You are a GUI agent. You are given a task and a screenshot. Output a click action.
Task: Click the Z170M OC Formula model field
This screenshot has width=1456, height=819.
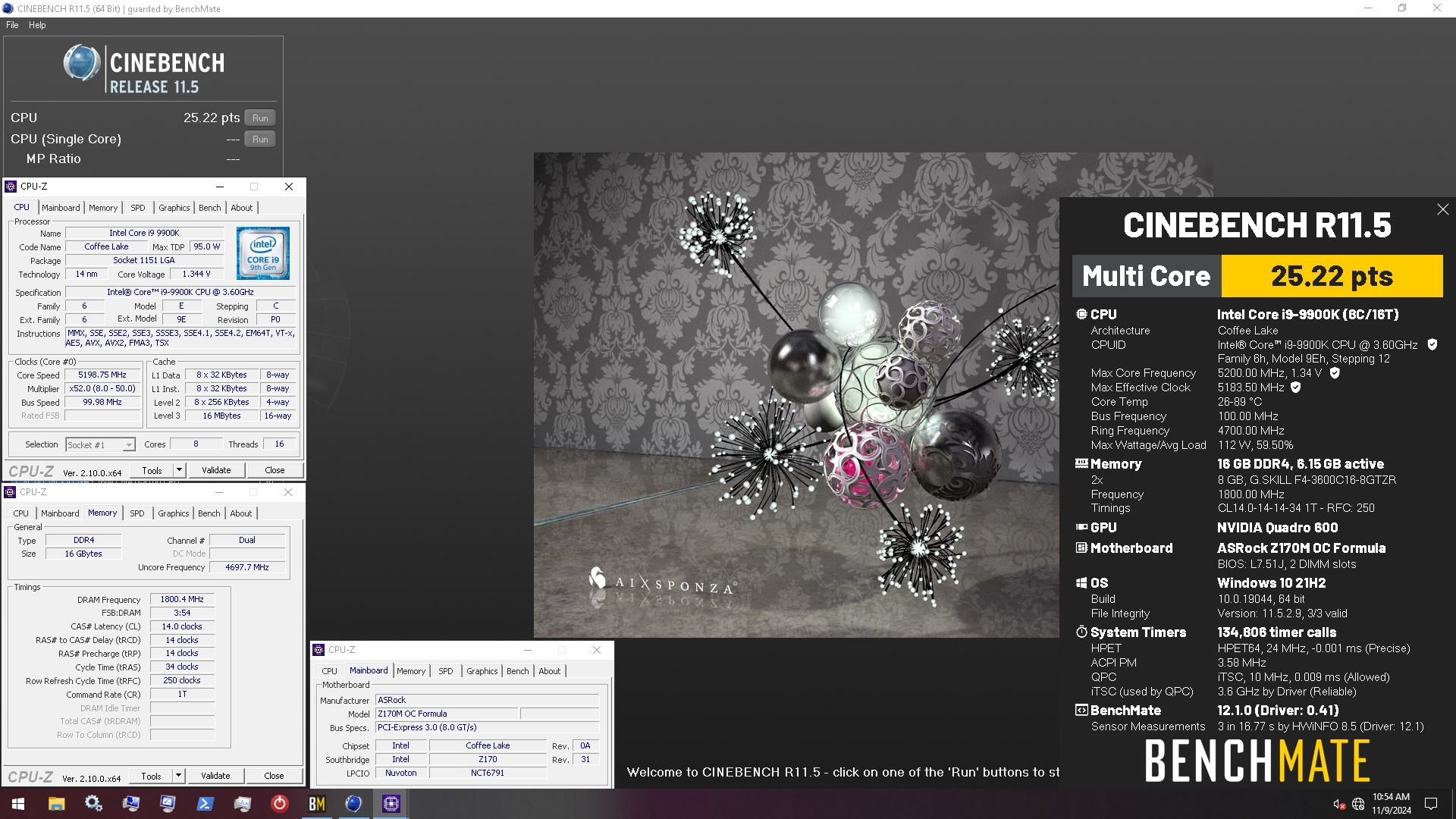coord(447,714)
